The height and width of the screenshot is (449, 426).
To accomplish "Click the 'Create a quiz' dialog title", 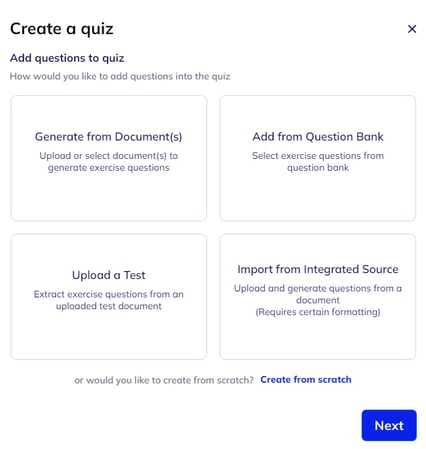I will [x=62, y=29].
